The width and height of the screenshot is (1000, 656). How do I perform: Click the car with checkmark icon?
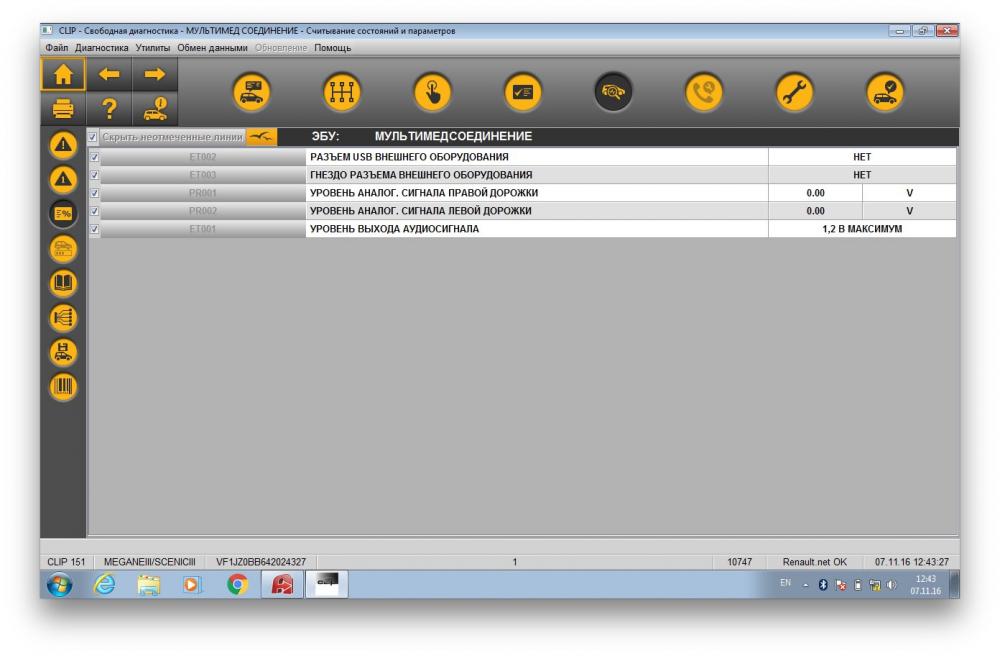tap(885, 92)
